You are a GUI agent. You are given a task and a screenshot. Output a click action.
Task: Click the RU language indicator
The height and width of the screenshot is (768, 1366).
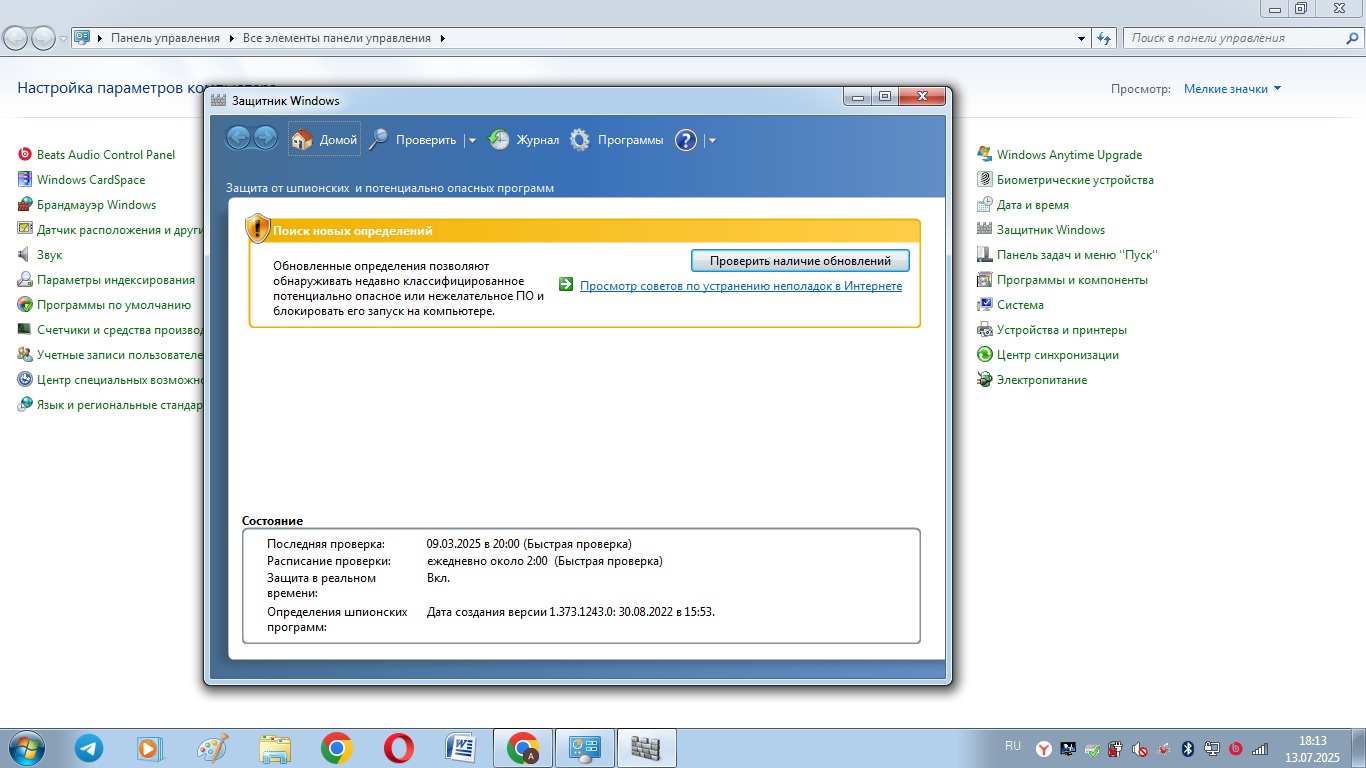pyautogui.click(x=1013, y=746)
